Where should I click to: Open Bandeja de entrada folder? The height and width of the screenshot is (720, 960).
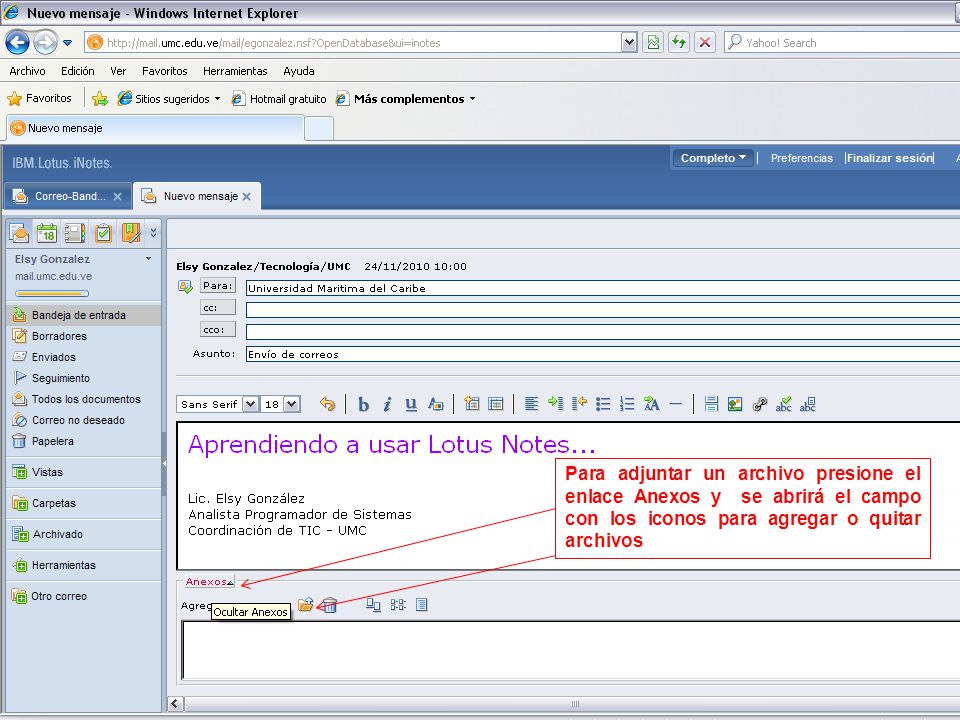click(84, 315)
